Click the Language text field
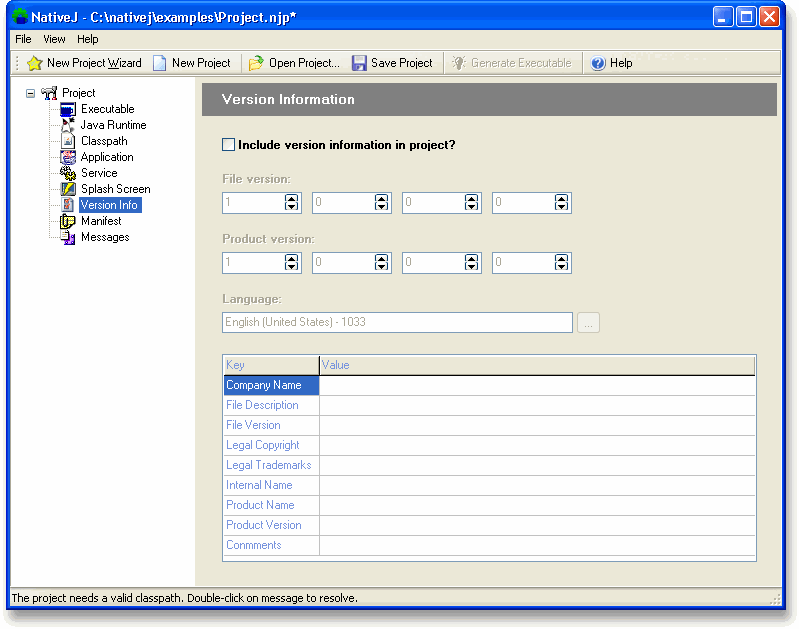Viewport: 799px width, 629px height. click(397, 323)
